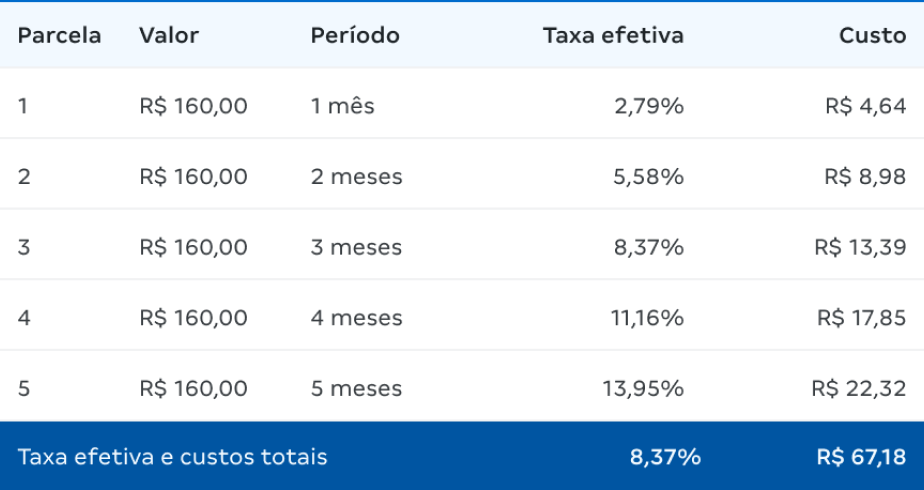The width and height of the screenshot is (924, 490).
Task: Click the 13,95% rate cell
Action: [x=643, y=388]
